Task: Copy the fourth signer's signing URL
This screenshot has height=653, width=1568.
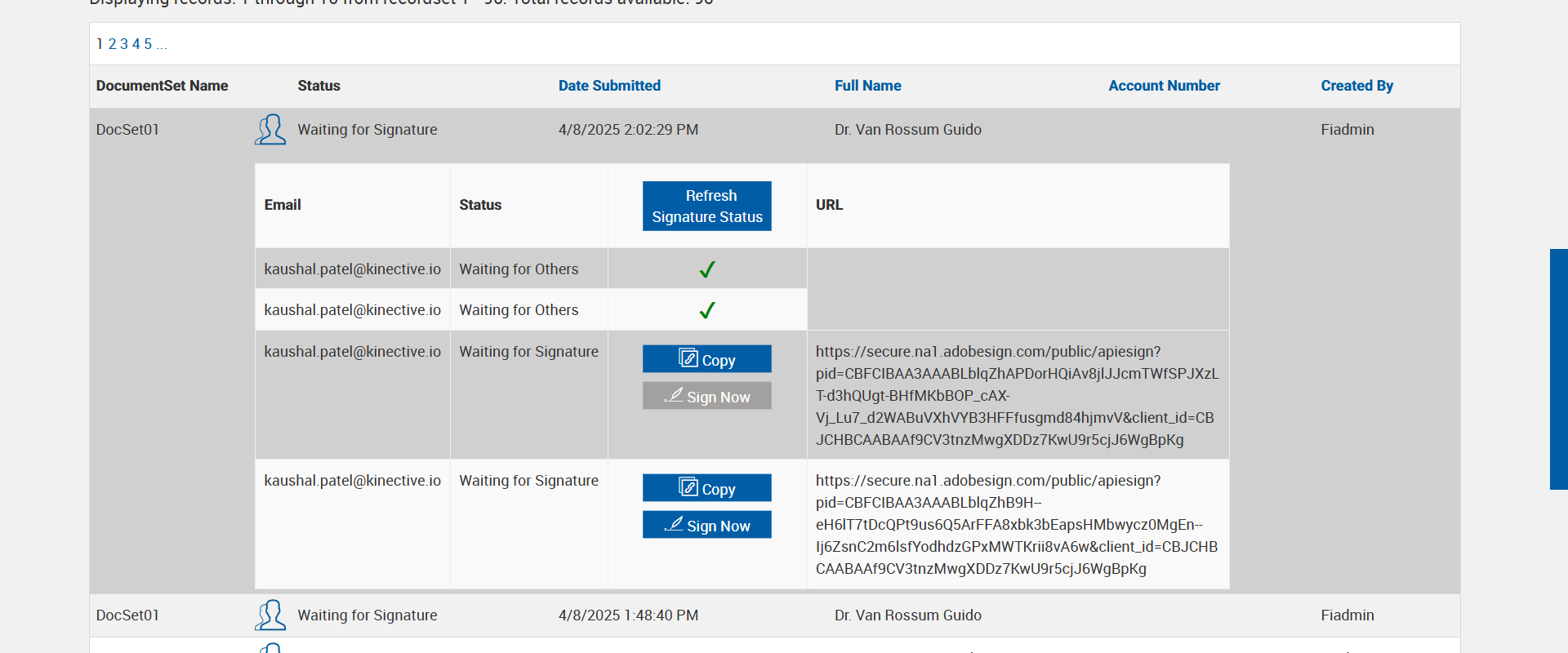Action: point(706,488)
